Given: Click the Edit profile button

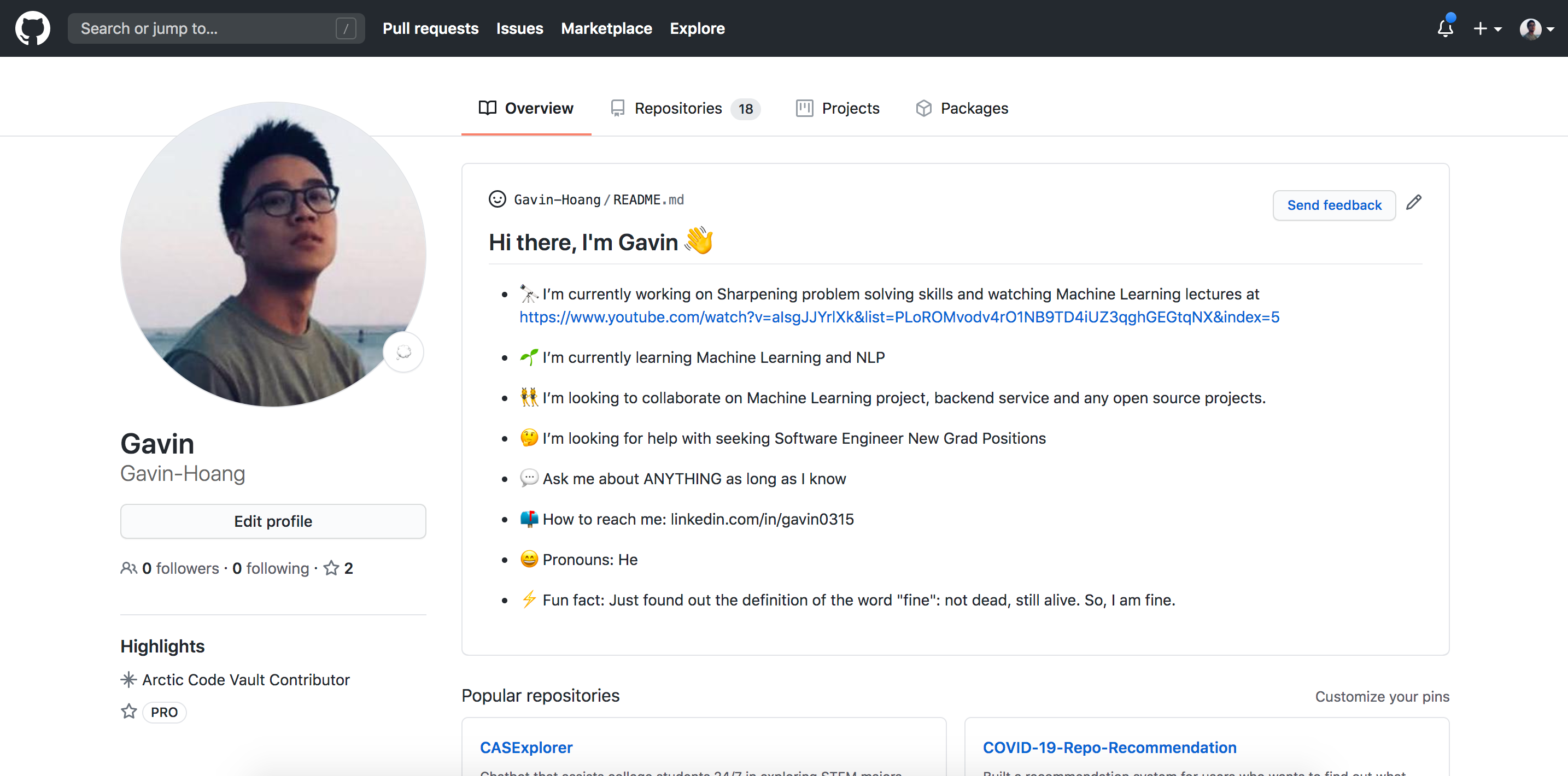Looking at the screenshot, I should click(273, 521).
